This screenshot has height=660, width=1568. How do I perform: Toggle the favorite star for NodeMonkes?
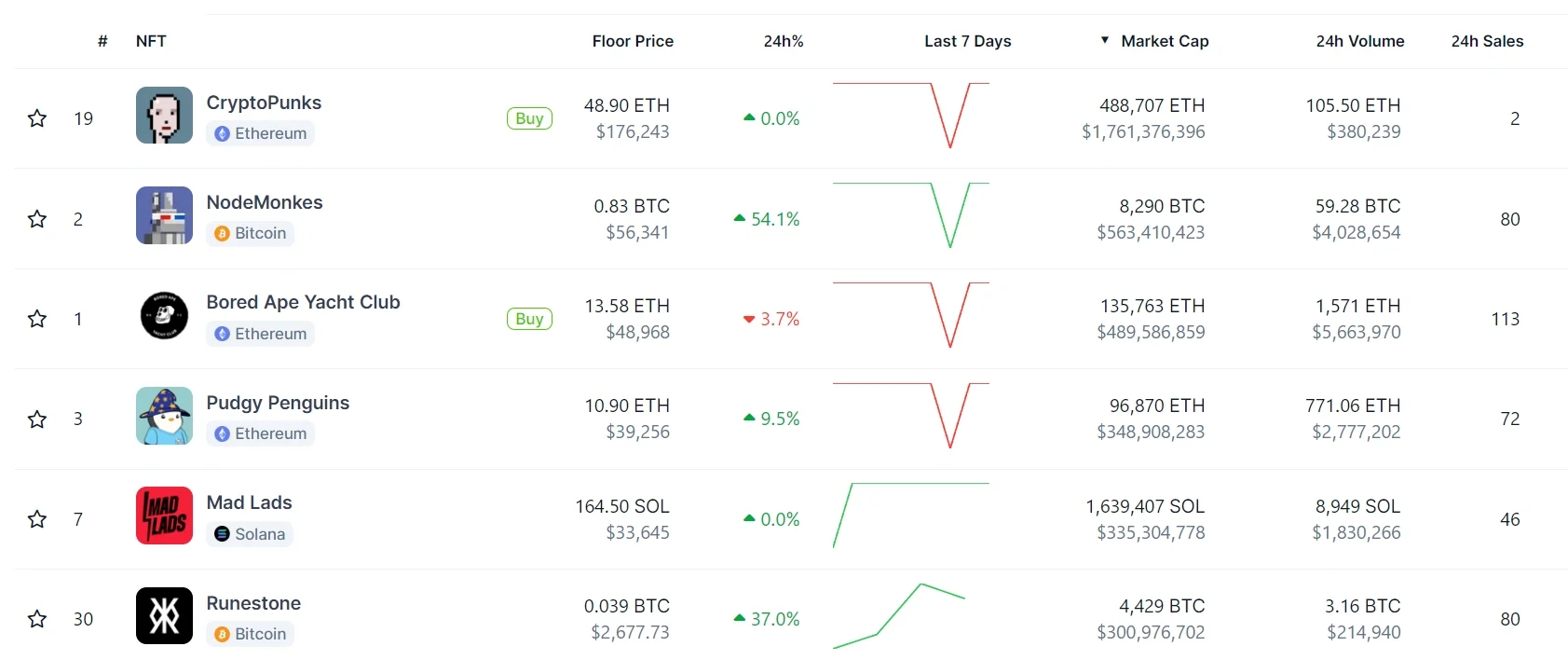click(37, 219)
